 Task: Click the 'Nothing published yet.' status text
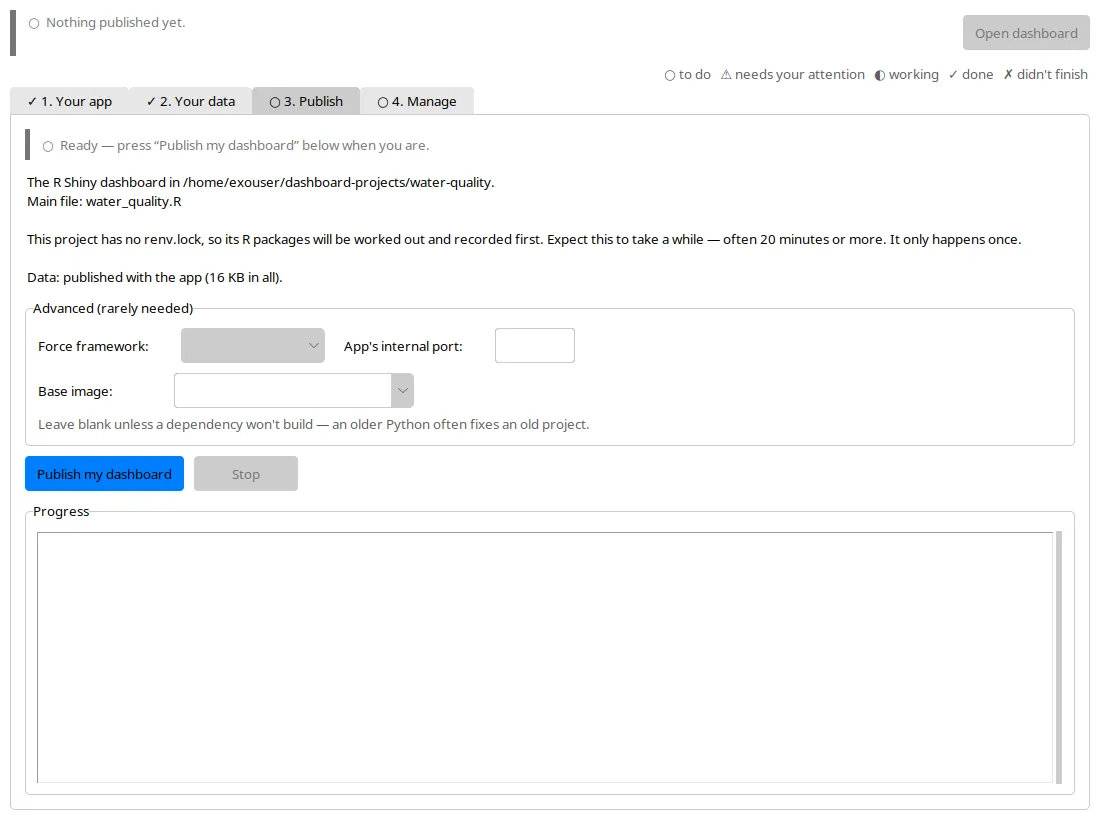(116, 22)
